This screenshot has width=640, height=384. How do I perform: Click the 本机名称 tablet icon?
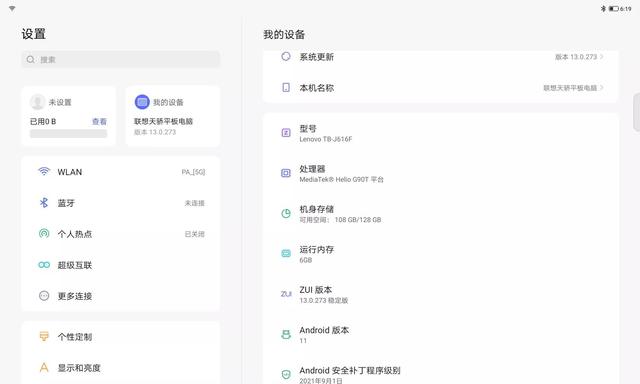coord(286,87)
